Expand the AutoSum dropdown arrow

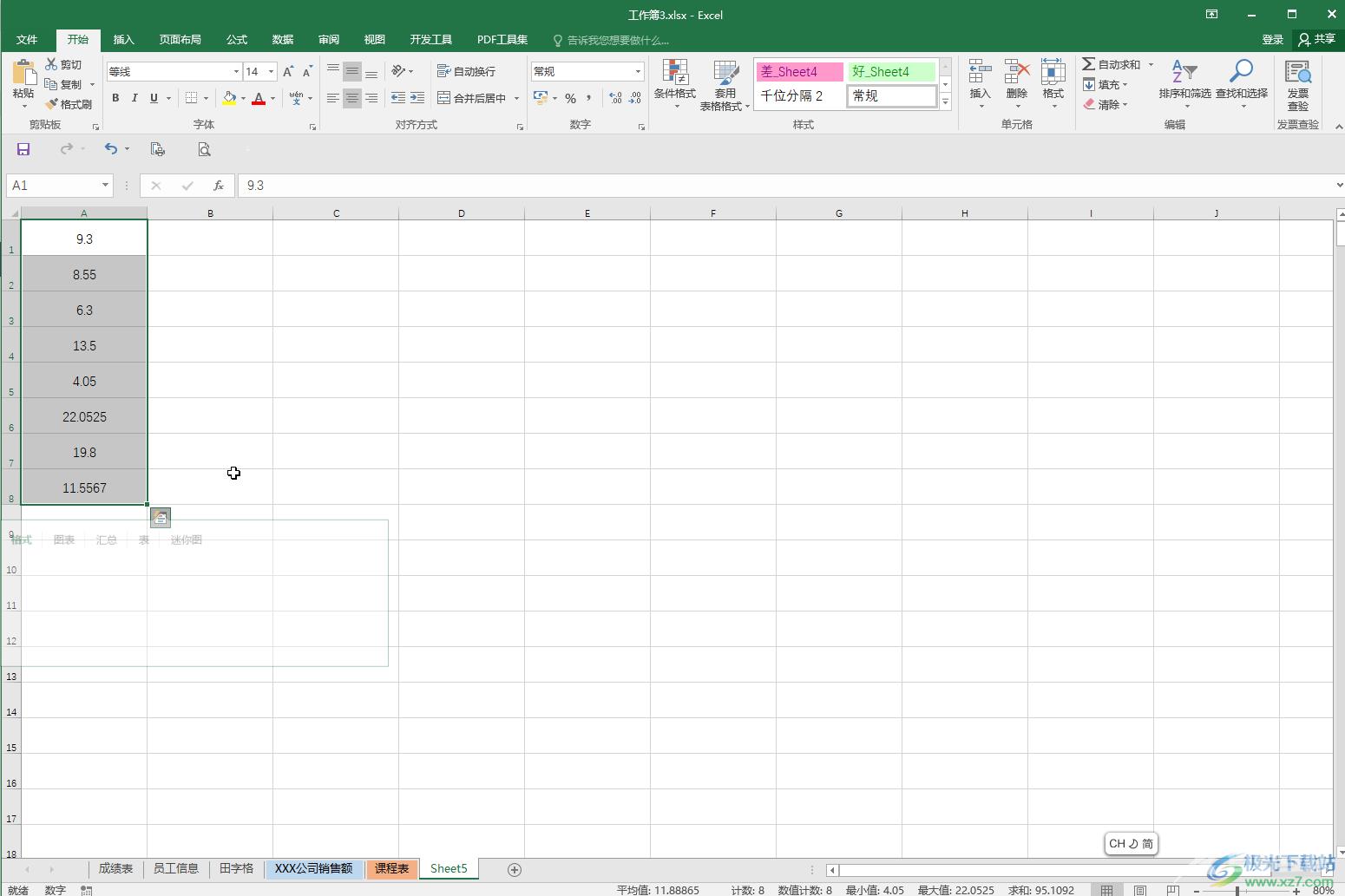coord(1151,64)
